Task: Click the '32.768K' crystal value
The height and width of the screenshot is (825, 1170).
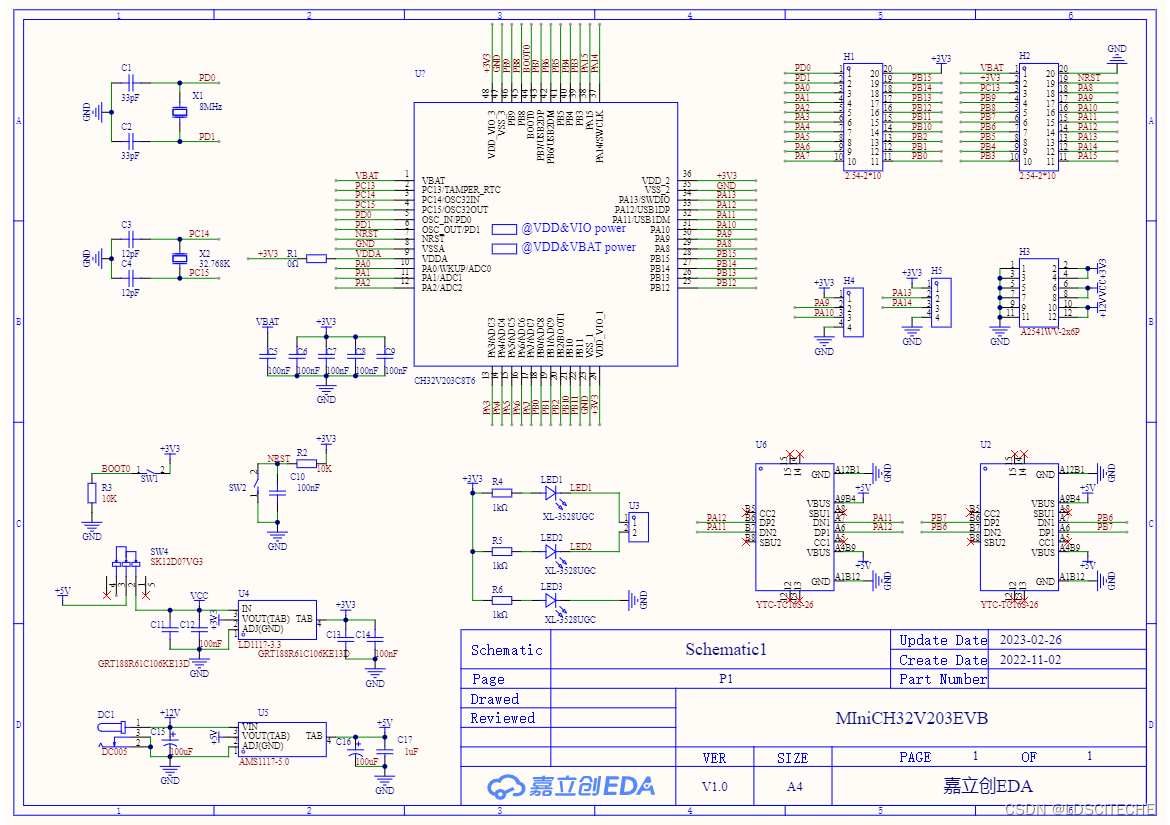Action: pyautogui.click(x=215, y=264)
